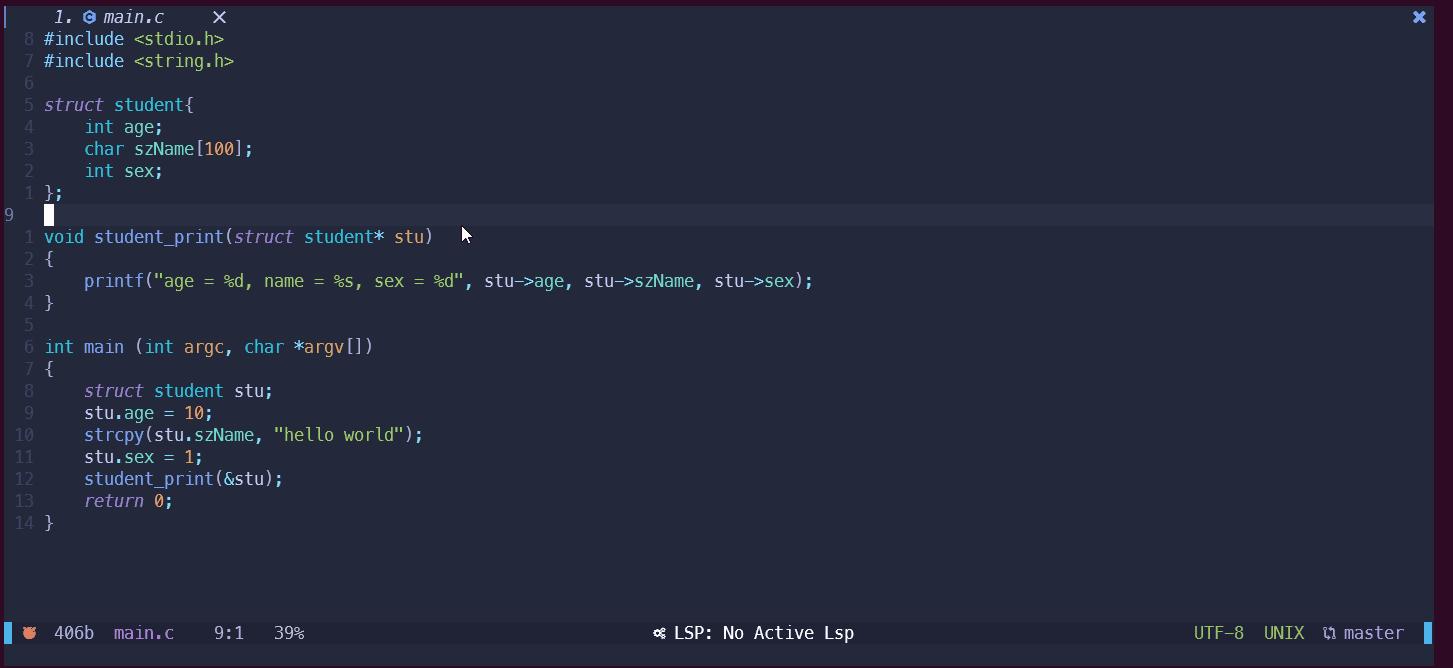Click the git branch icon beside master

click(1329, 633)
